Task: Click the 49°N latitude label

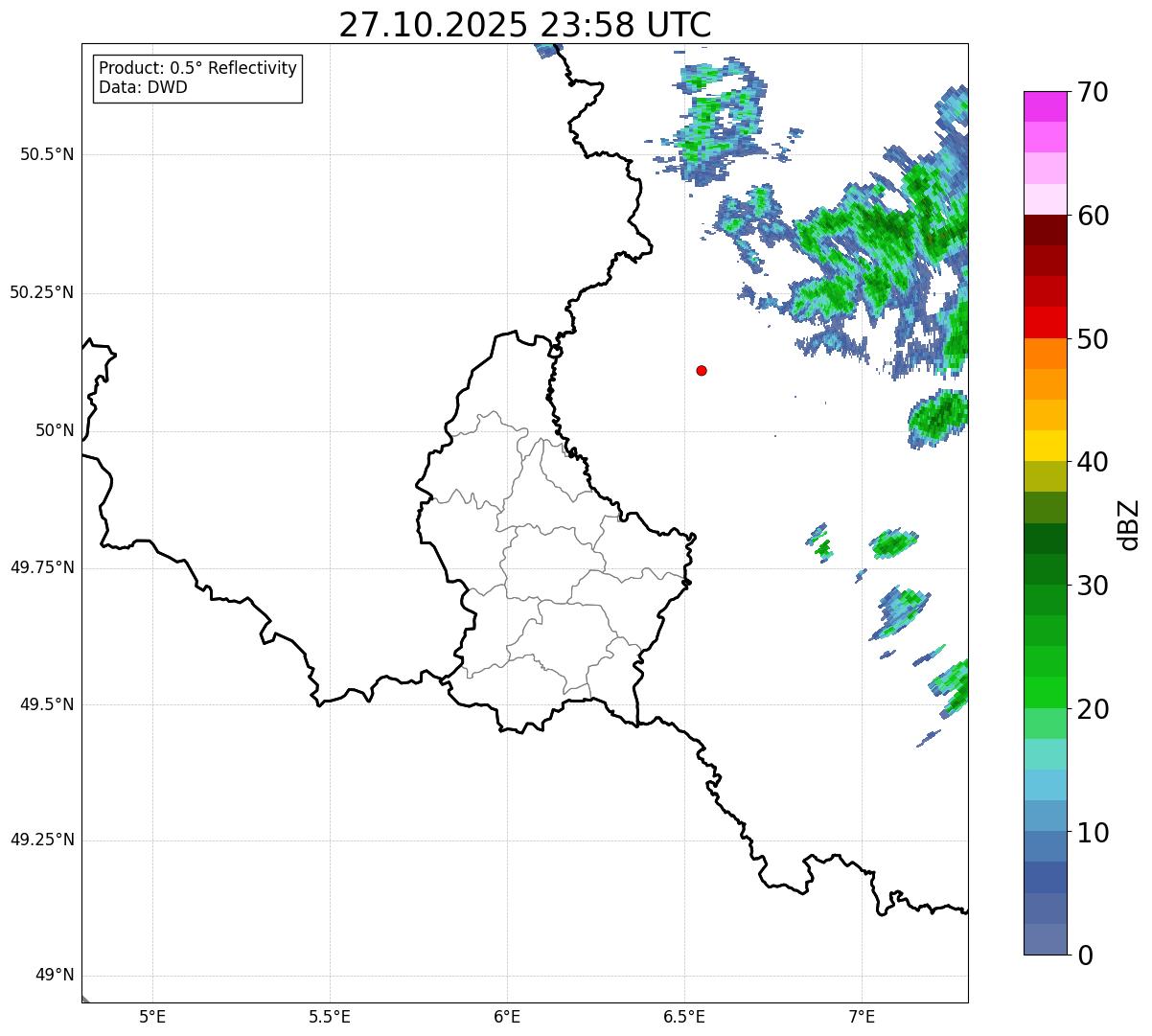Action: (x=55, y=976)
